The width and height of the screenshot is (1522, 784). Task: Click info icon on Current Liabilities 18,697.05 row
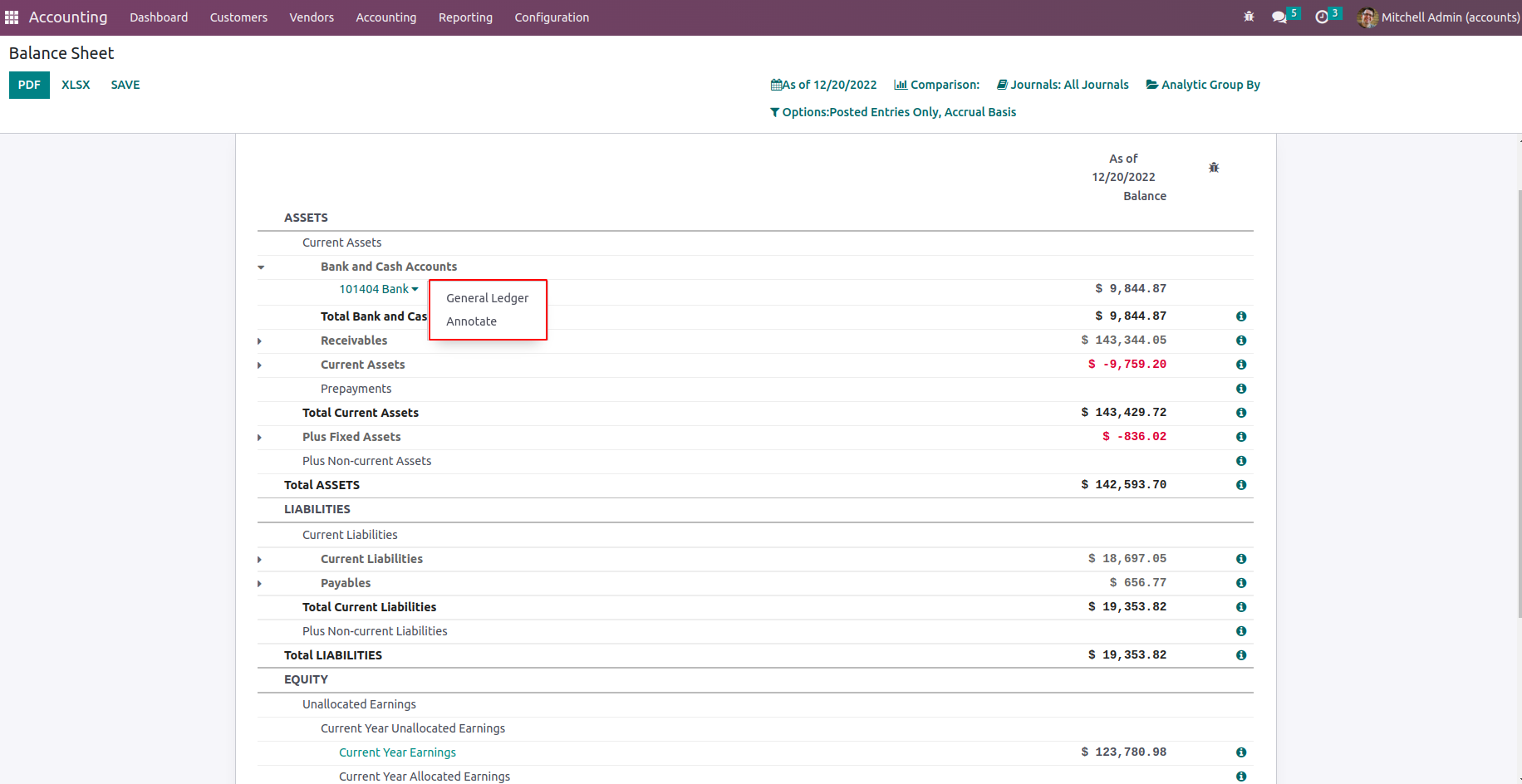pos(1241,559)
